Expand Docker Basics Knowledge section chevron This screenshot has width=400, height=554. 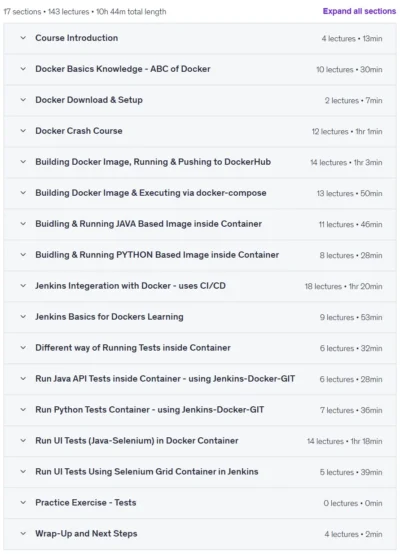click(x=23, y=69)
